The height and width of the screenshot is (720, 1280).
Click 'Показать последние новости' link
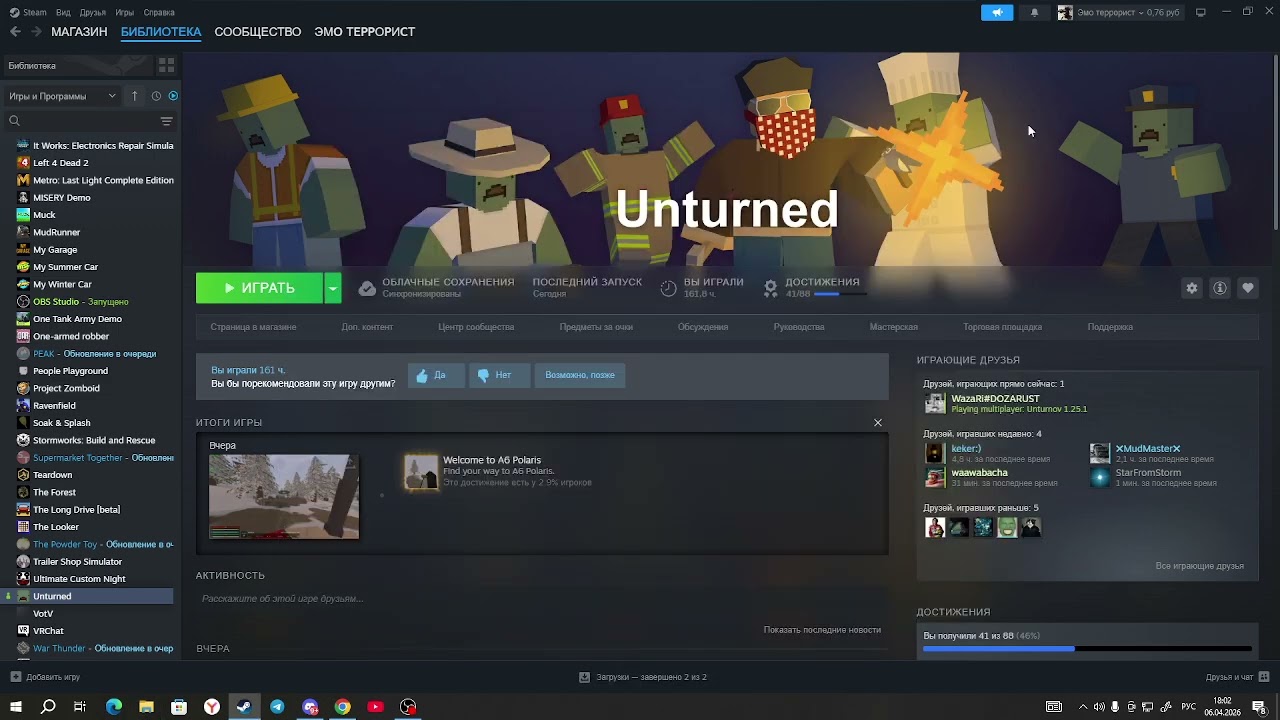(x=822, y=630)
